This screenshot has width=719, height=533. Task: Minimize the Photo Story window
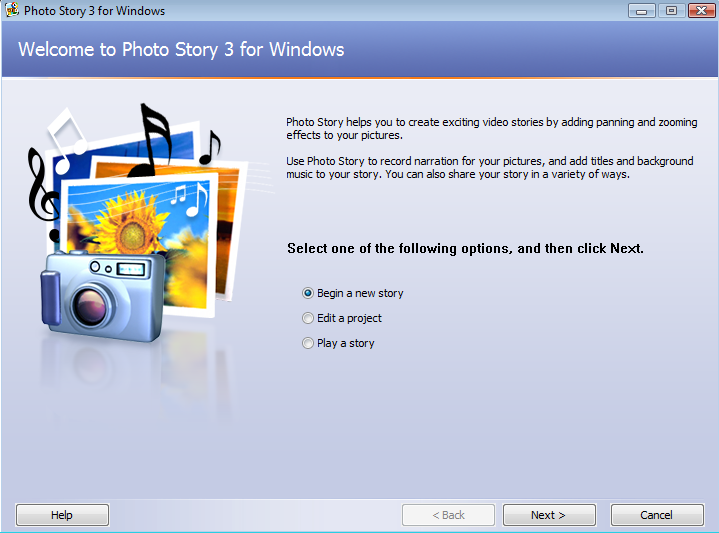642,11
